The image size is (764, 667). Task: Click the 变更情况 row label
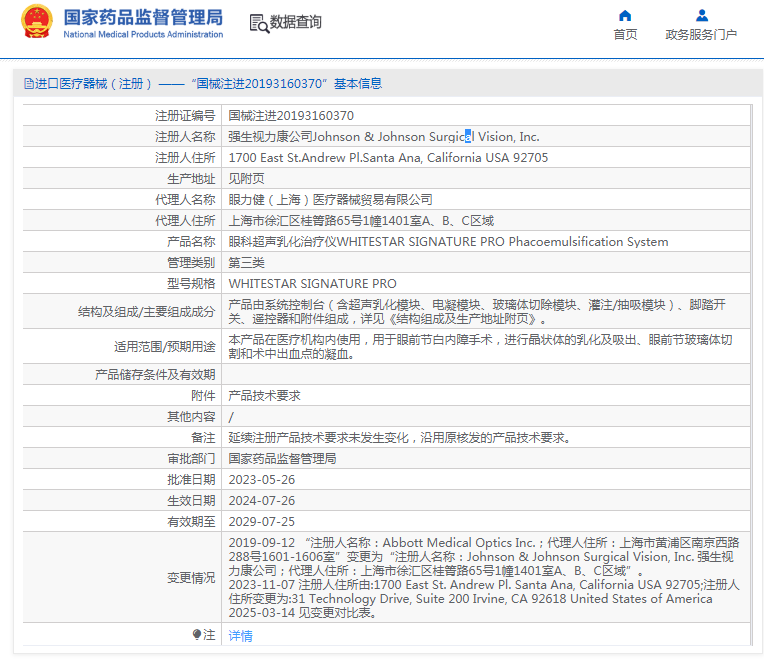click(191, 578)
